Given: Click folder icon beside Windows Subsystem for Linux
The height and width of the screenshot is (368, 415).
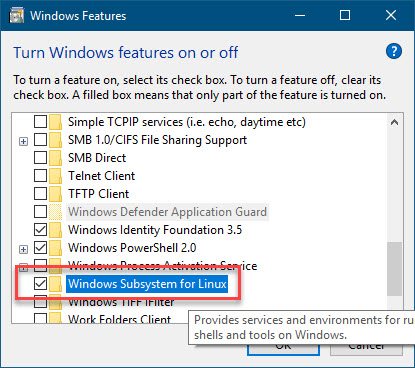Looking at the screenshot, I should click(55, 284).
